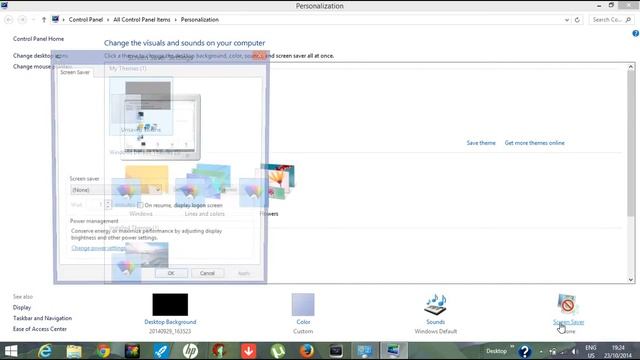Select the Personalization breadcrumb

(200, 20)
